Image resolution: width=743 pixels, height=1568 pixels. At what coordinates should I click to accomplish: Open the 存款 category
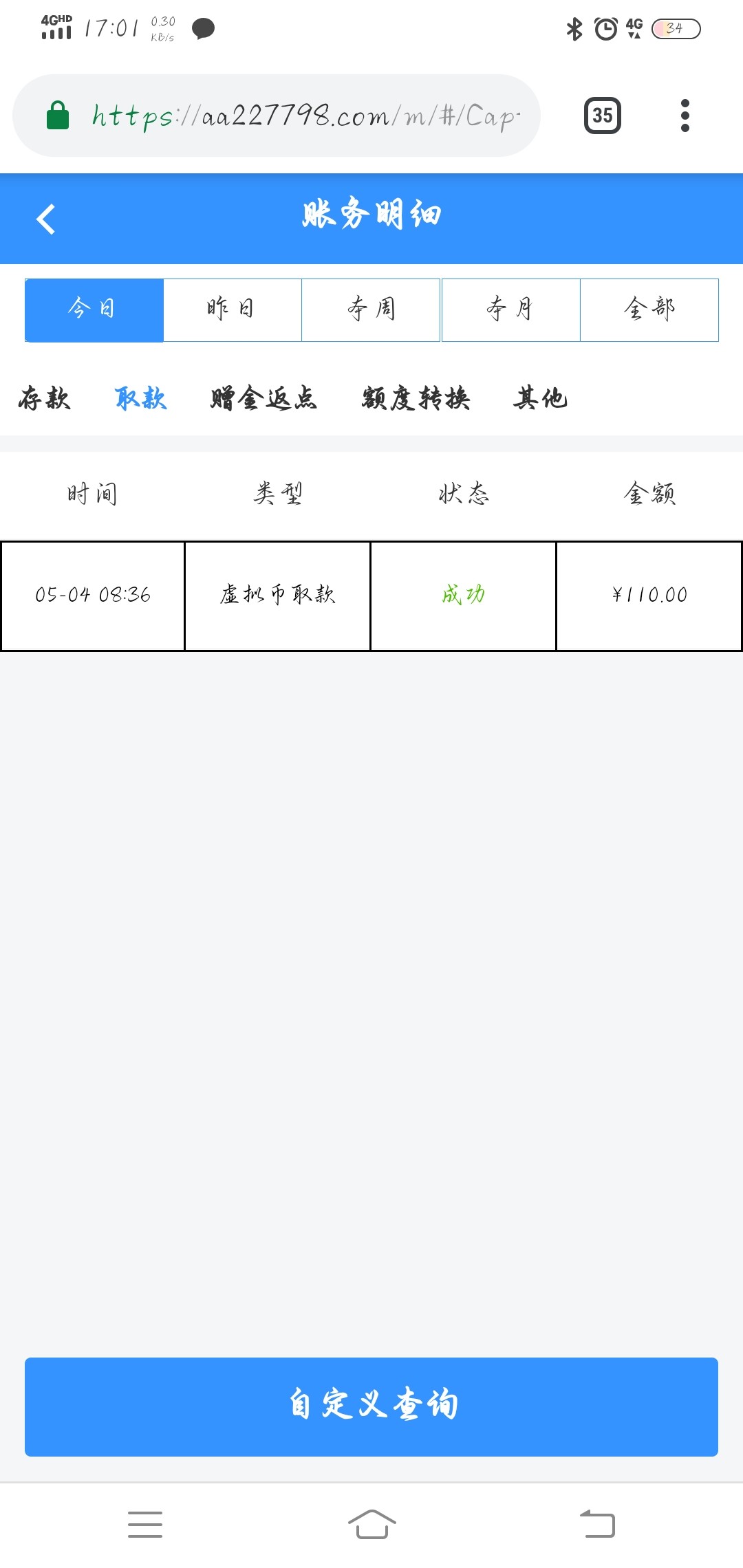tap(45, 398)
